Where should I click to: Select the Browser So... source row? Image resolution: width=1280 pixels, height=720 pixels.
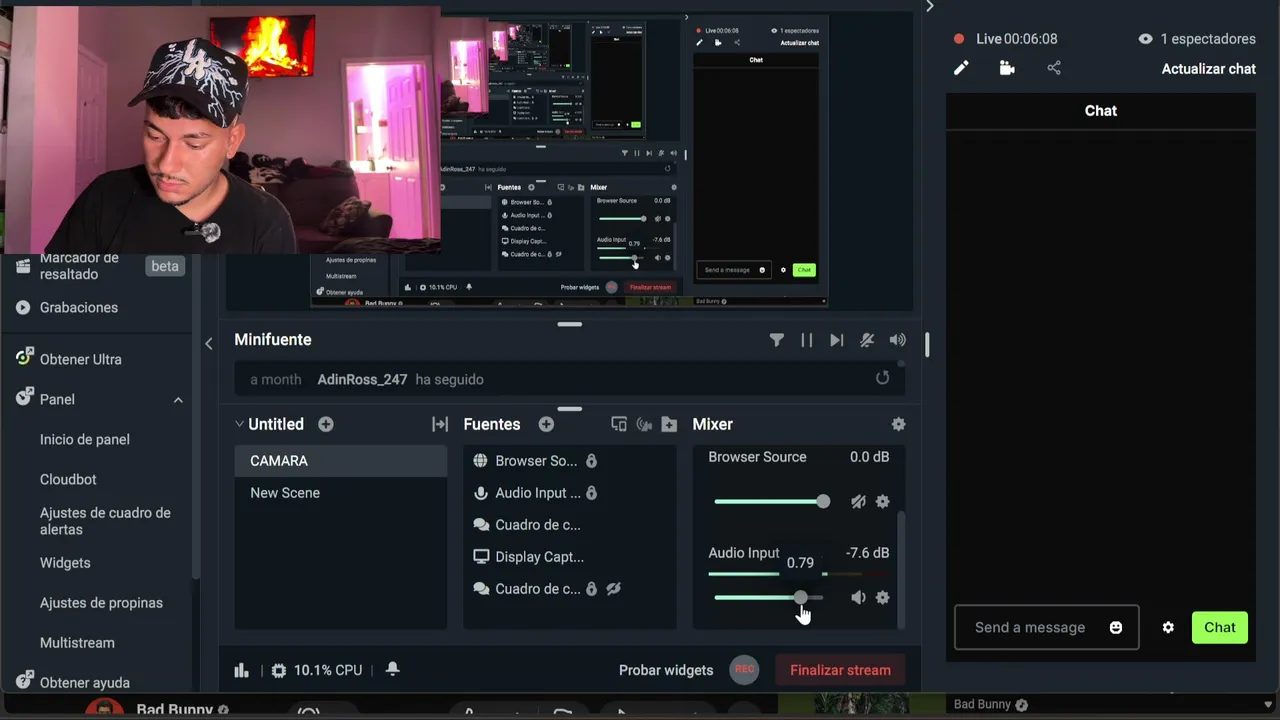[x=570, y=461]
